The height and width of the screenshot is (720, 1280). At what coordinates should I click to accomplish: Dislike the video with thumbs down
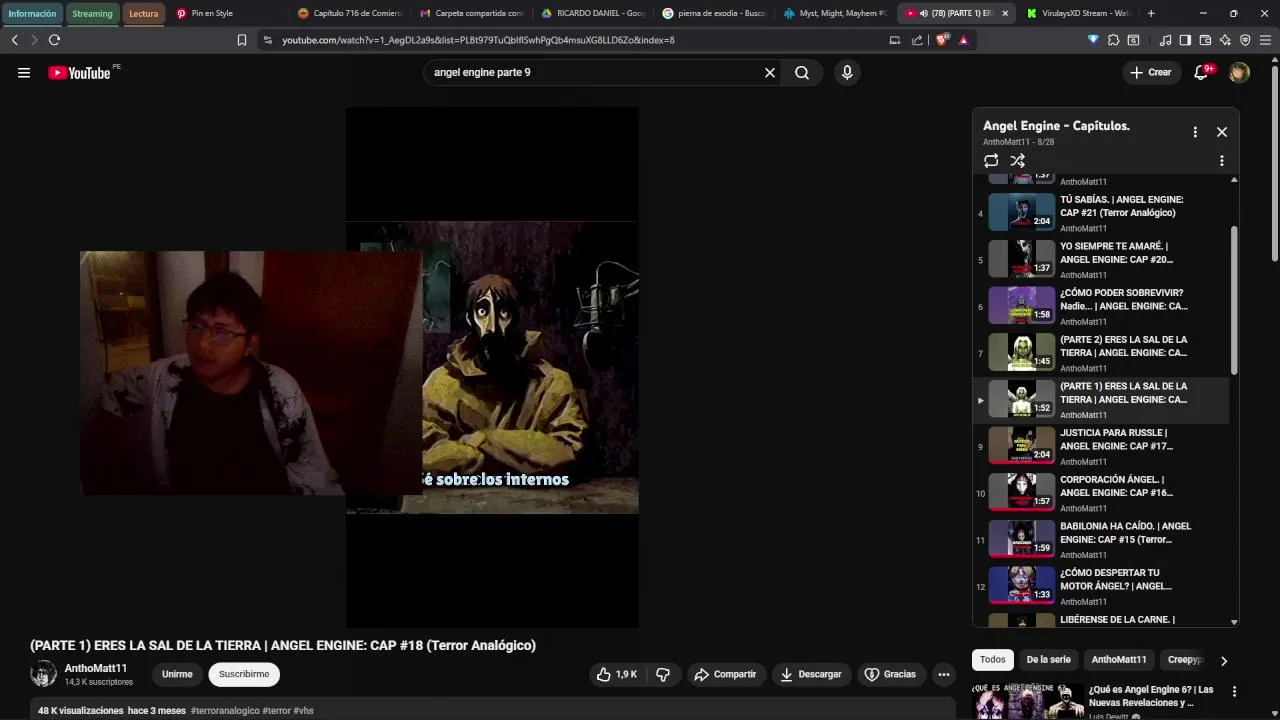tap(663, 674)
